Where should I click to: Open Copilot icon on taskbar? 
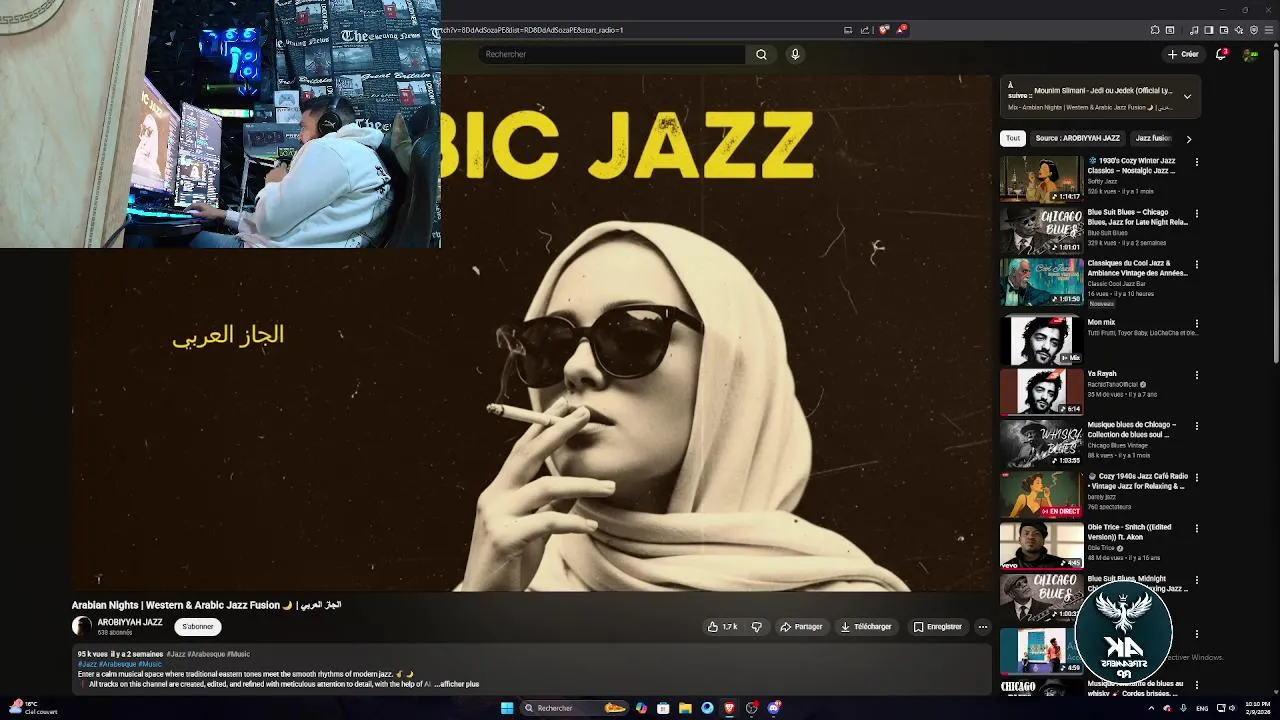[x=641, y=708]
